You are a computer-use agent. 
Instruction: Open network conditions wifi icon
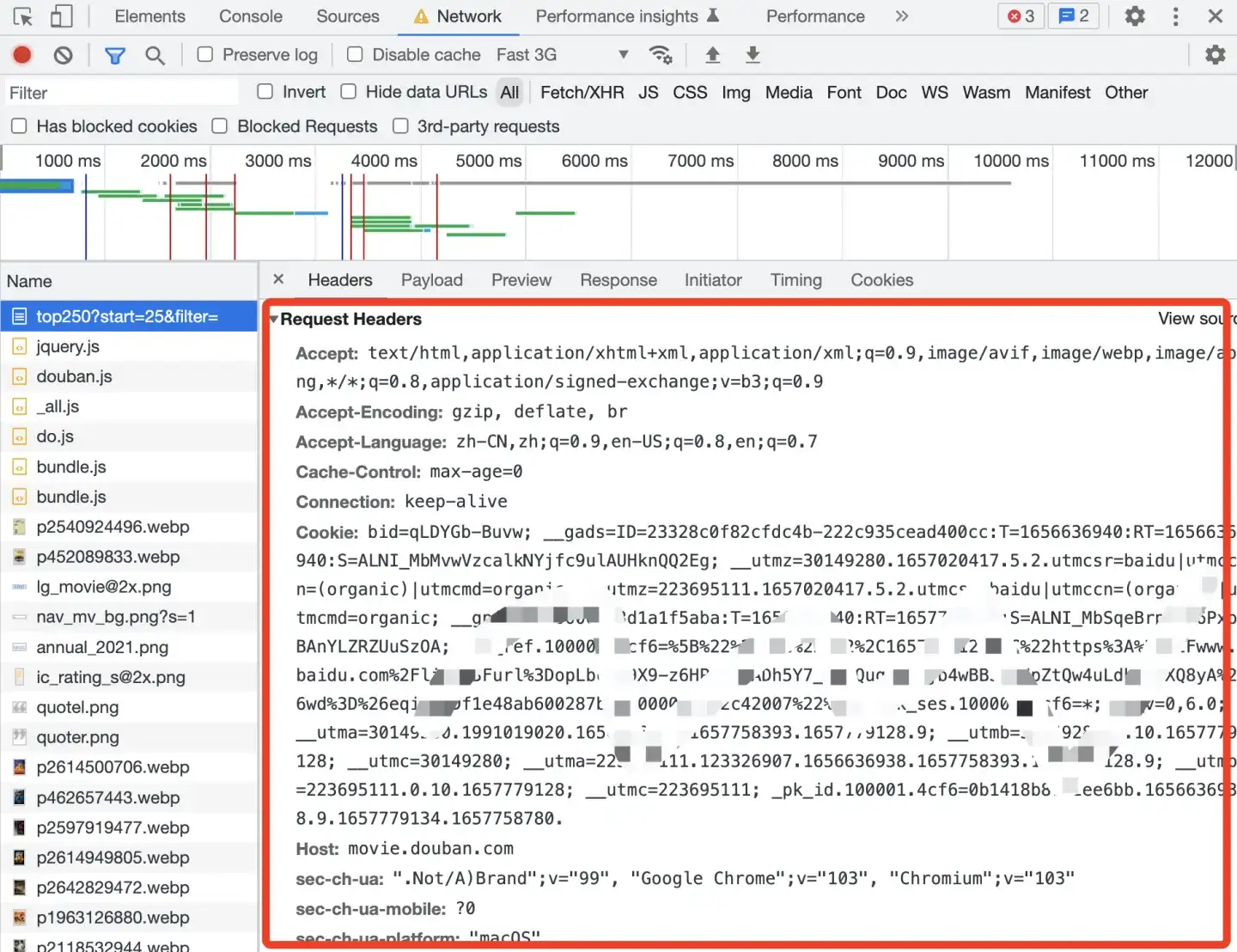660,55
